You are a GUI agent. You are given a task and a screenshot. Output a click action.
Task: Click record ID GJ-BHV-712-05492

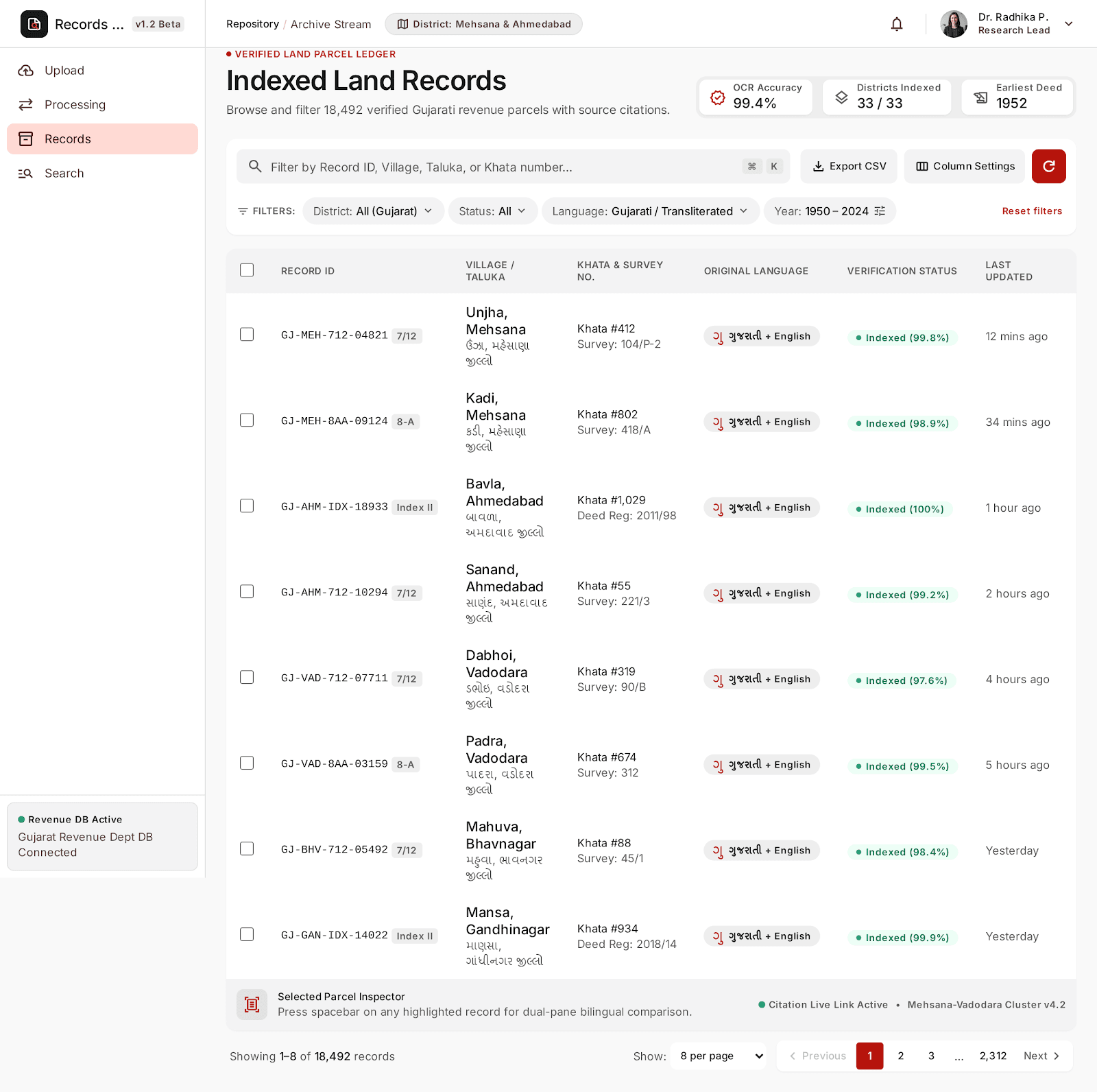pos(334,849)
